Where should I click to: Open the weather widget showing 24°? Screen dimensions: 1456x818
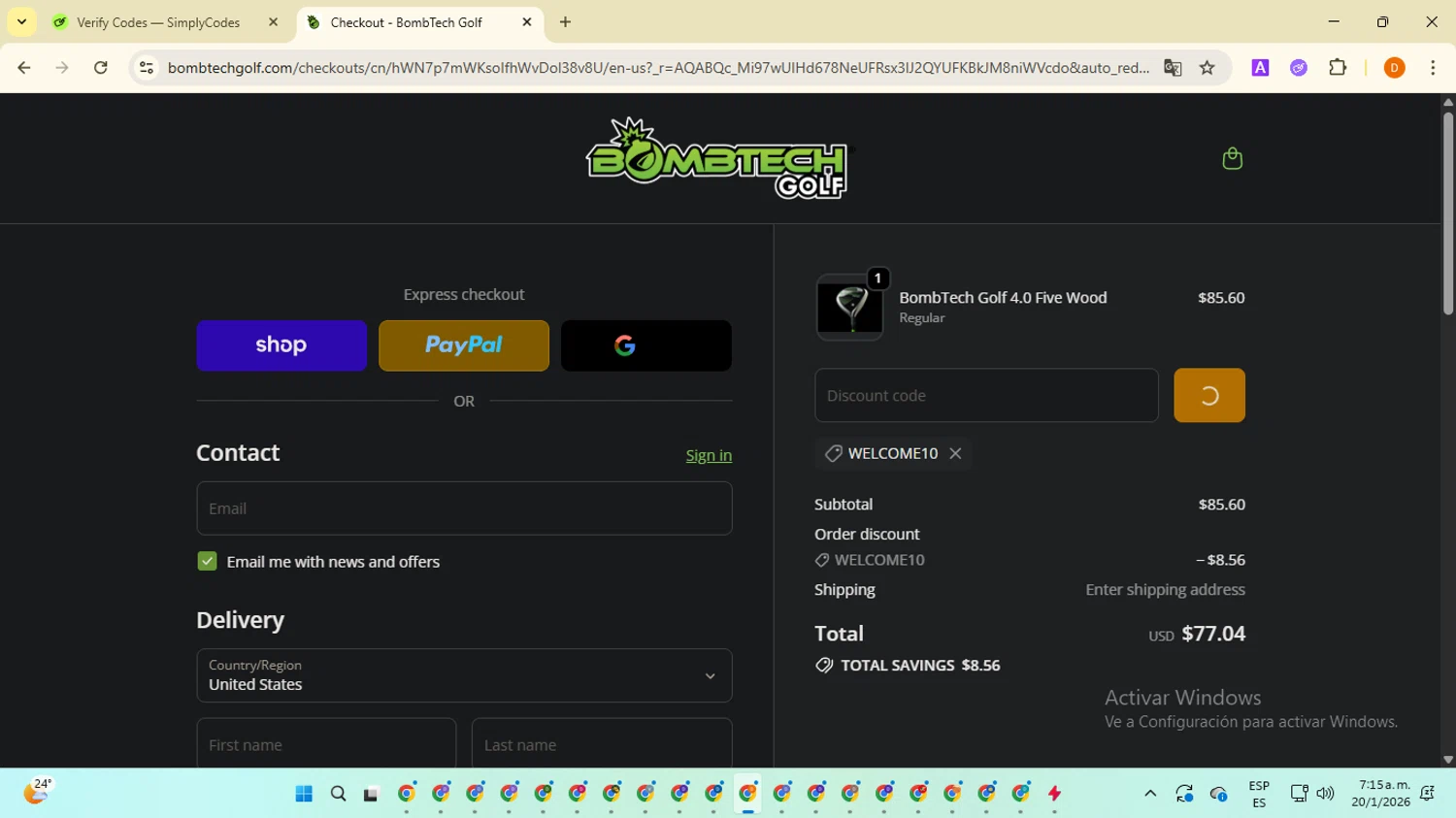click(x=37, y=792)
